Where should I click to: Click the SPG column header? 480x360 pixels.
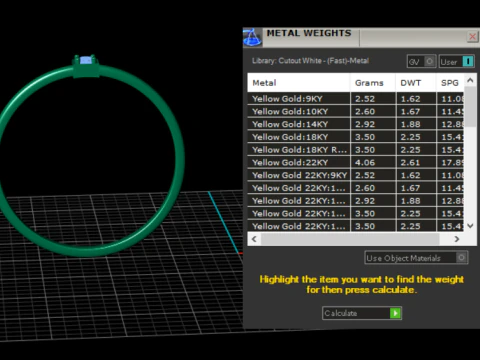(450, 83)
